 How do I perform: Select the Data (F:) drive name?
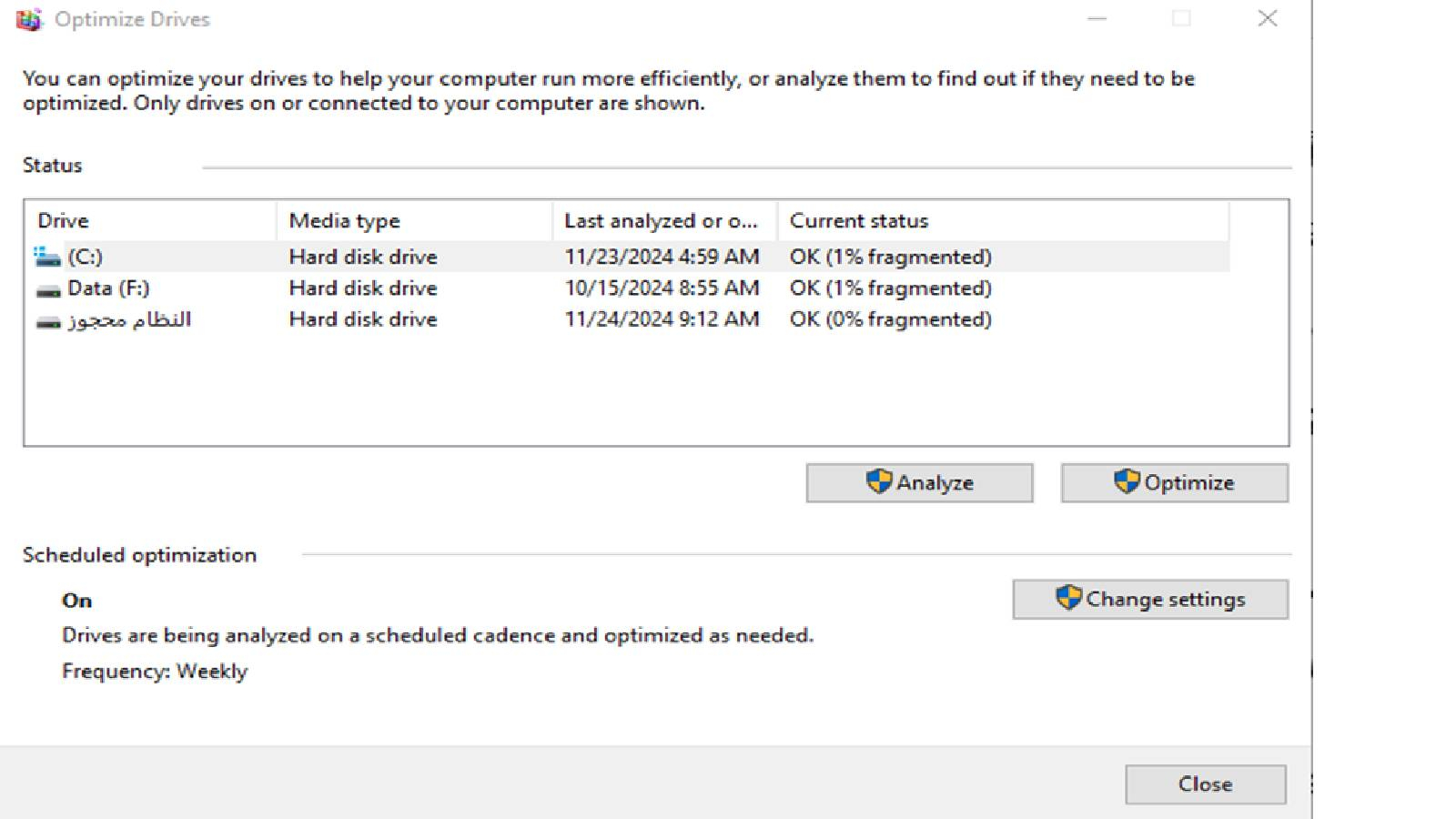tap(108, 288)
